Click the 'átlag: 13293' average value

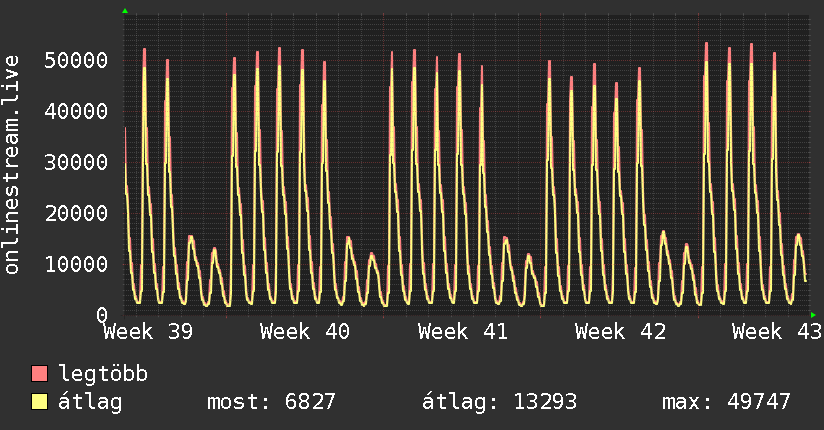499,402
